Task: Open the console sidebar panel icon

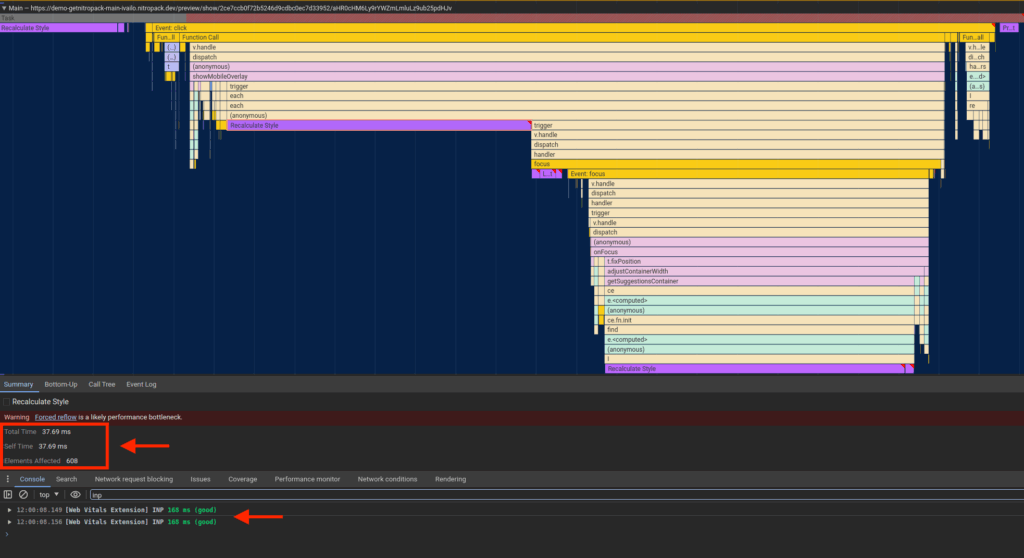Action: [x=8, y=494]
